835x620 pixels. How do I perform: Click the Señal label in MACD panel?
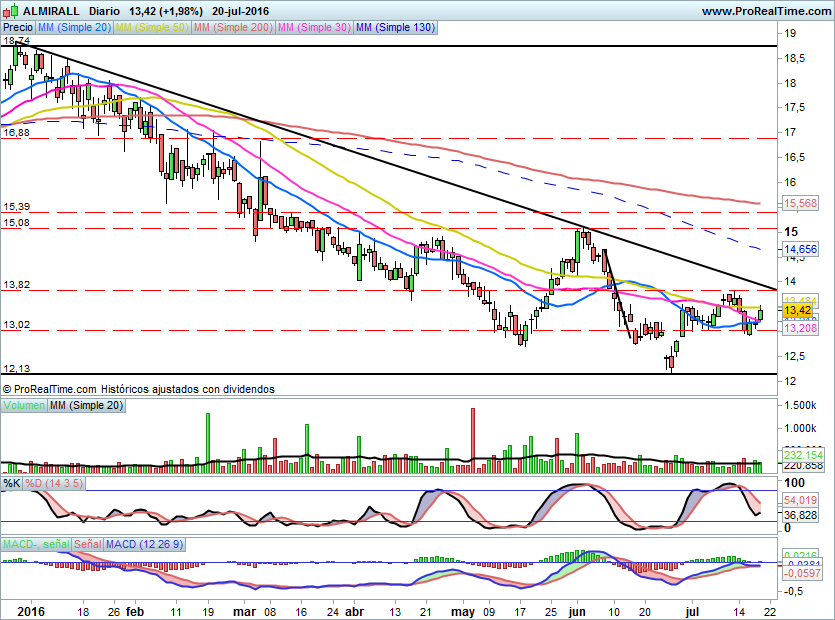point(87,544)
